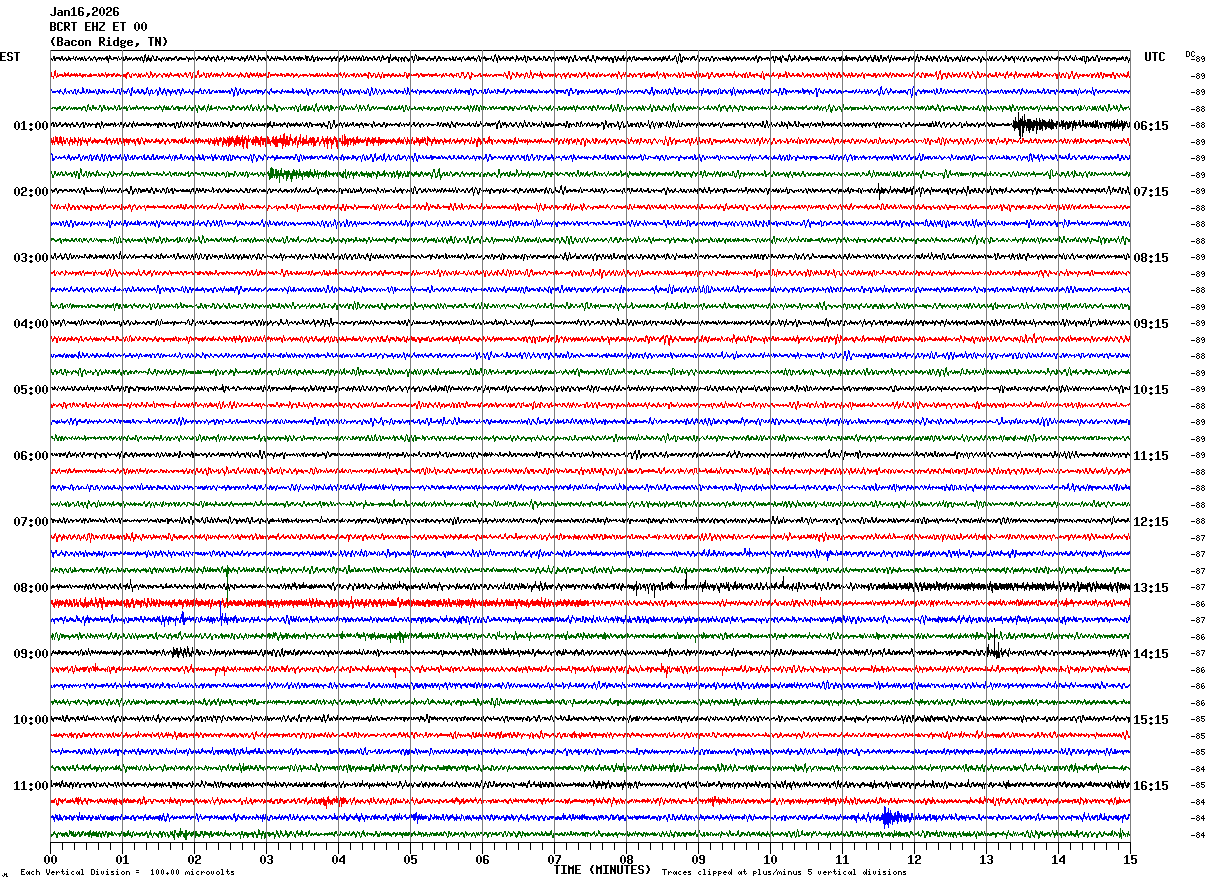Screen dimensions: 1210x886
Task: Click the TIME (MINUTES) axis title
Action: 602,870
